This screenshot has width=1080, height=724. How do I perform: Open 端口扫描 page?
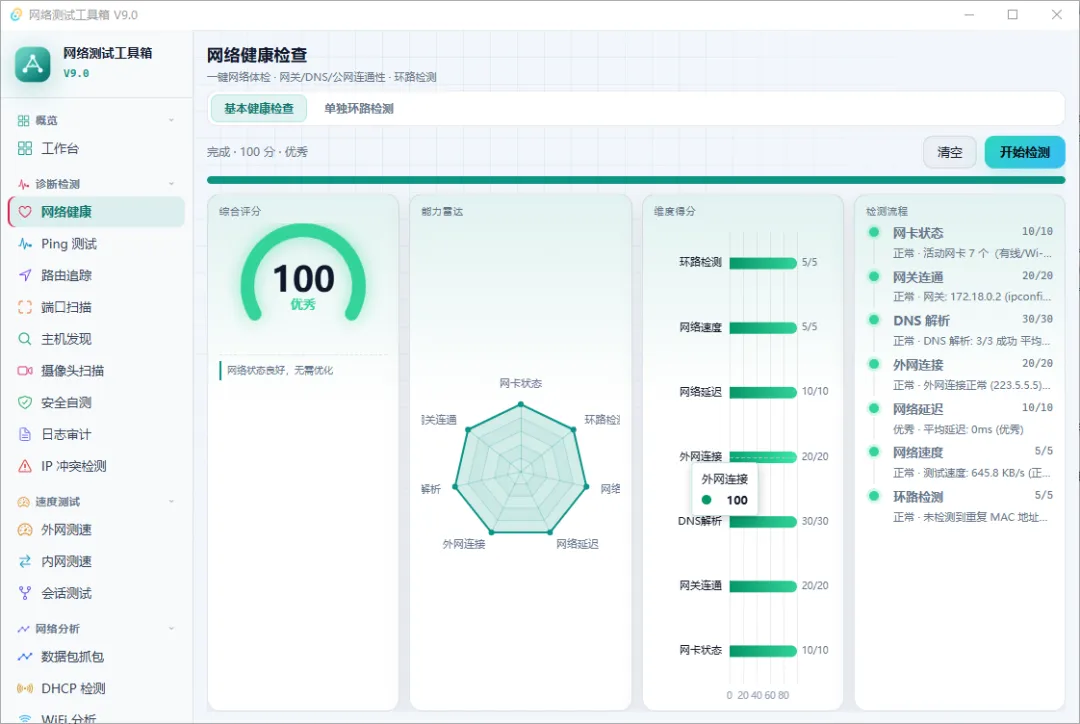point(96,307)
